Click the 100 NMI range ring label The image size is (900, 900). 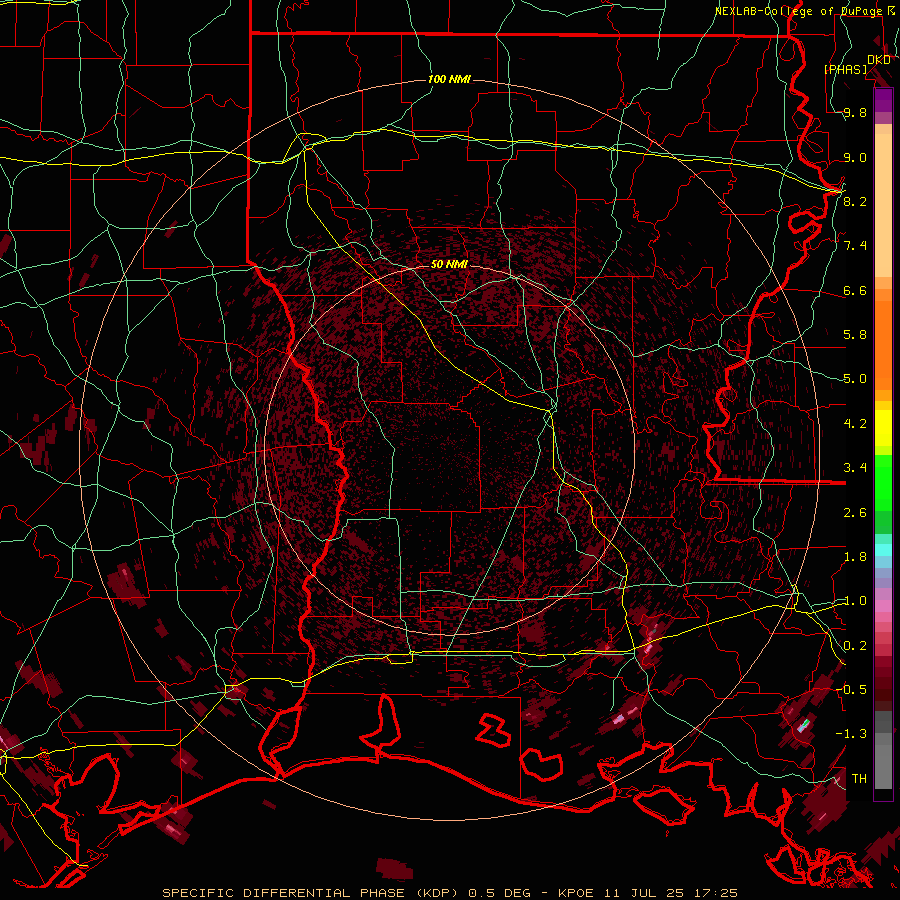pyautogui.click(x=449, y=79)
